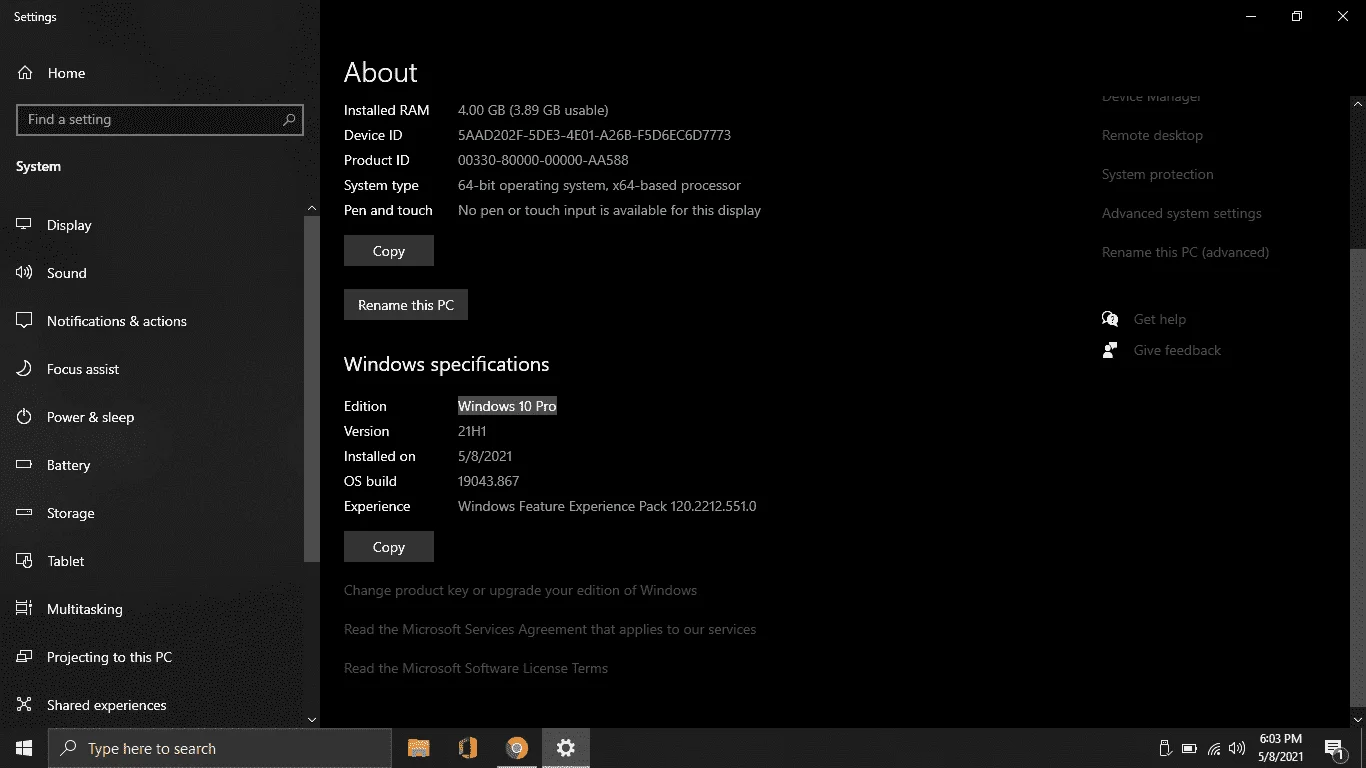Open Sound settings via the speaker icon

tap(25, 273)
